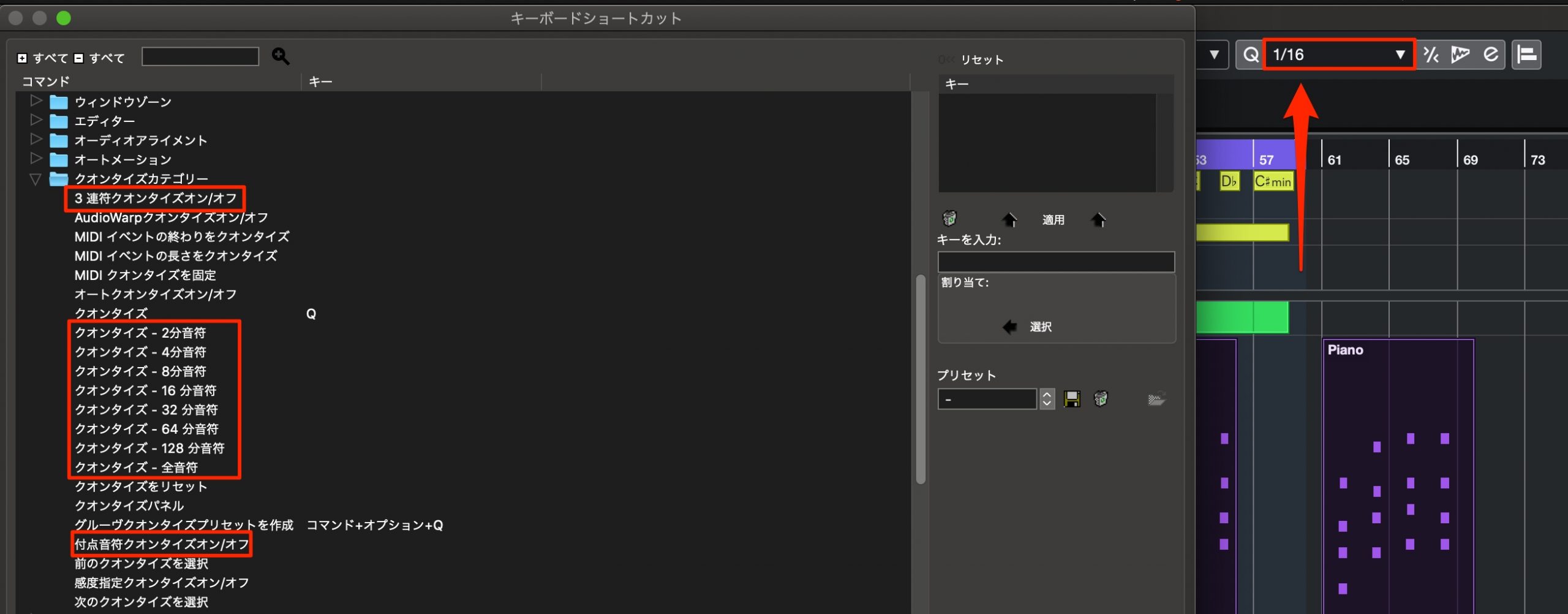Image resolution: width=1568 pixels, height=614 pixels.
Task: Click the Q quantize icon in Cubase toolbar
Action: coord(1250,55)
